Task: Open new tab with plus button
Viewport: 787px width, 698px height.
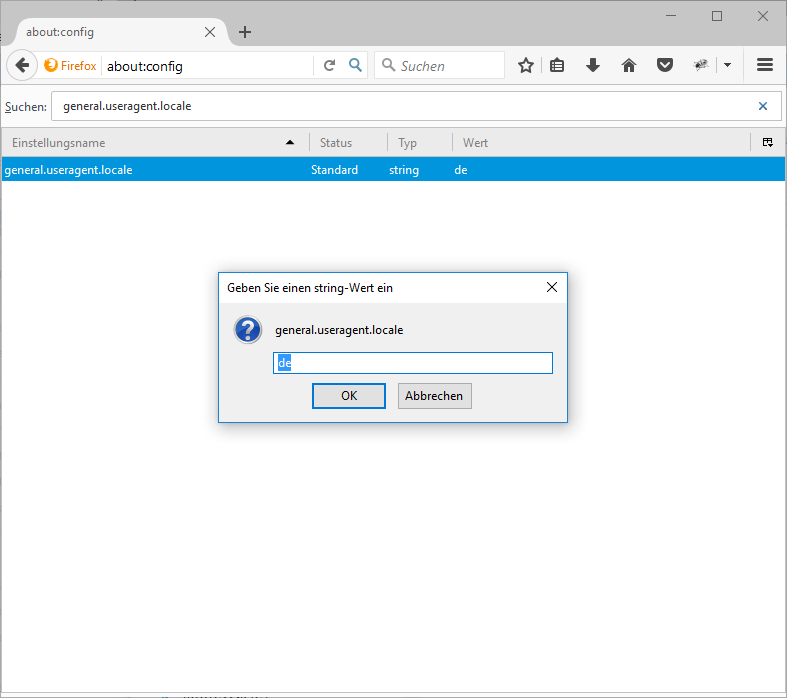Action: pos(245,32)
